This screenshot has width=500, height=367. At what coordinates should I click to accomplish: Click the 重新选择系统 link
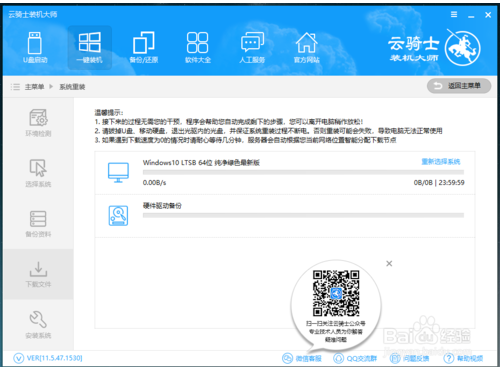[x=441, y=162]
